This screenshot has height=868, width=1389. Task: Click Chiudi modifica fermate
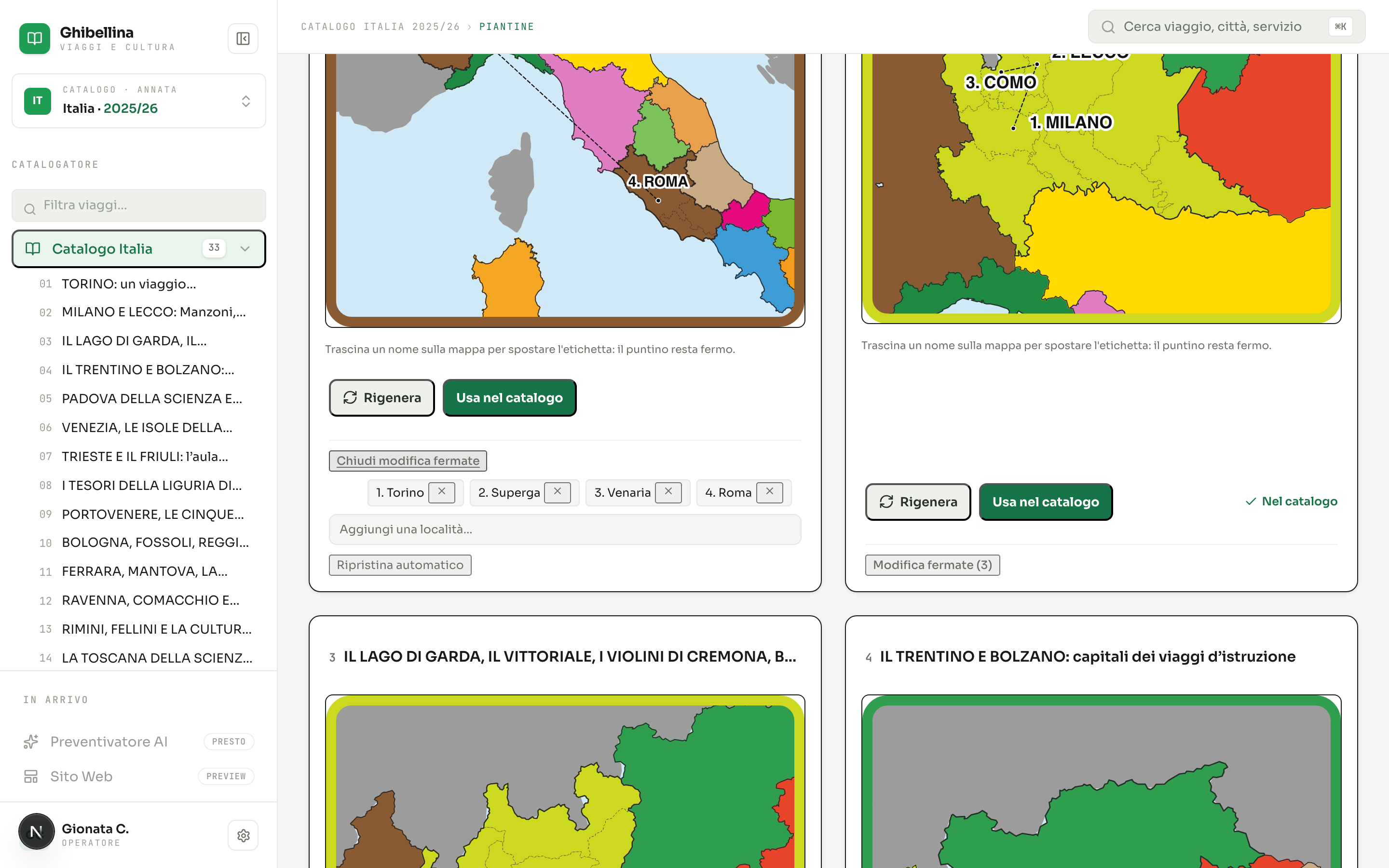coord(408,461)
